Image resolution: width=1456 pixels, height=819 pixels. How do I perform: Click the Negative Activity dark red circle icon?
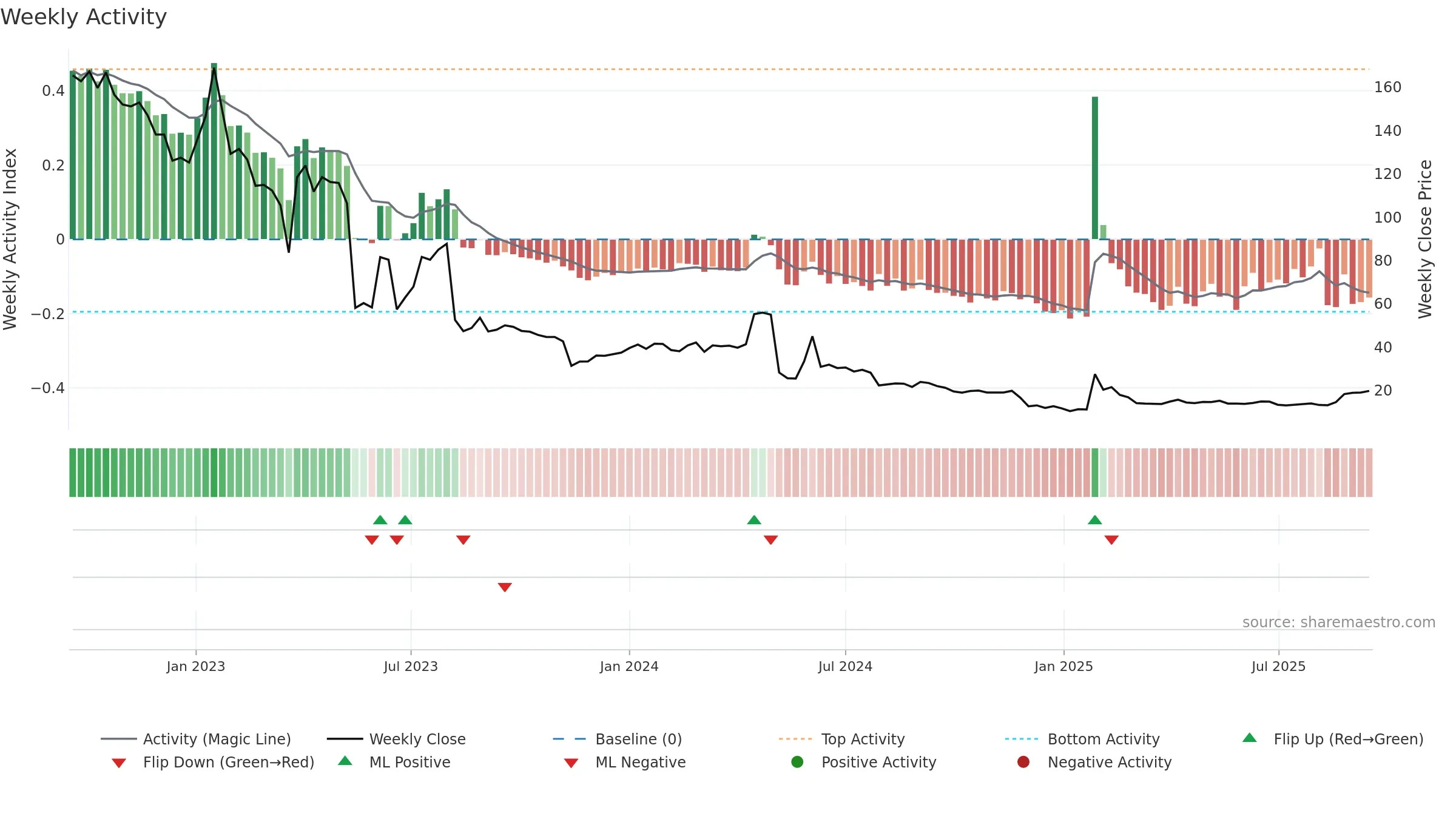pyautogui.click(x=1023, y=761)
